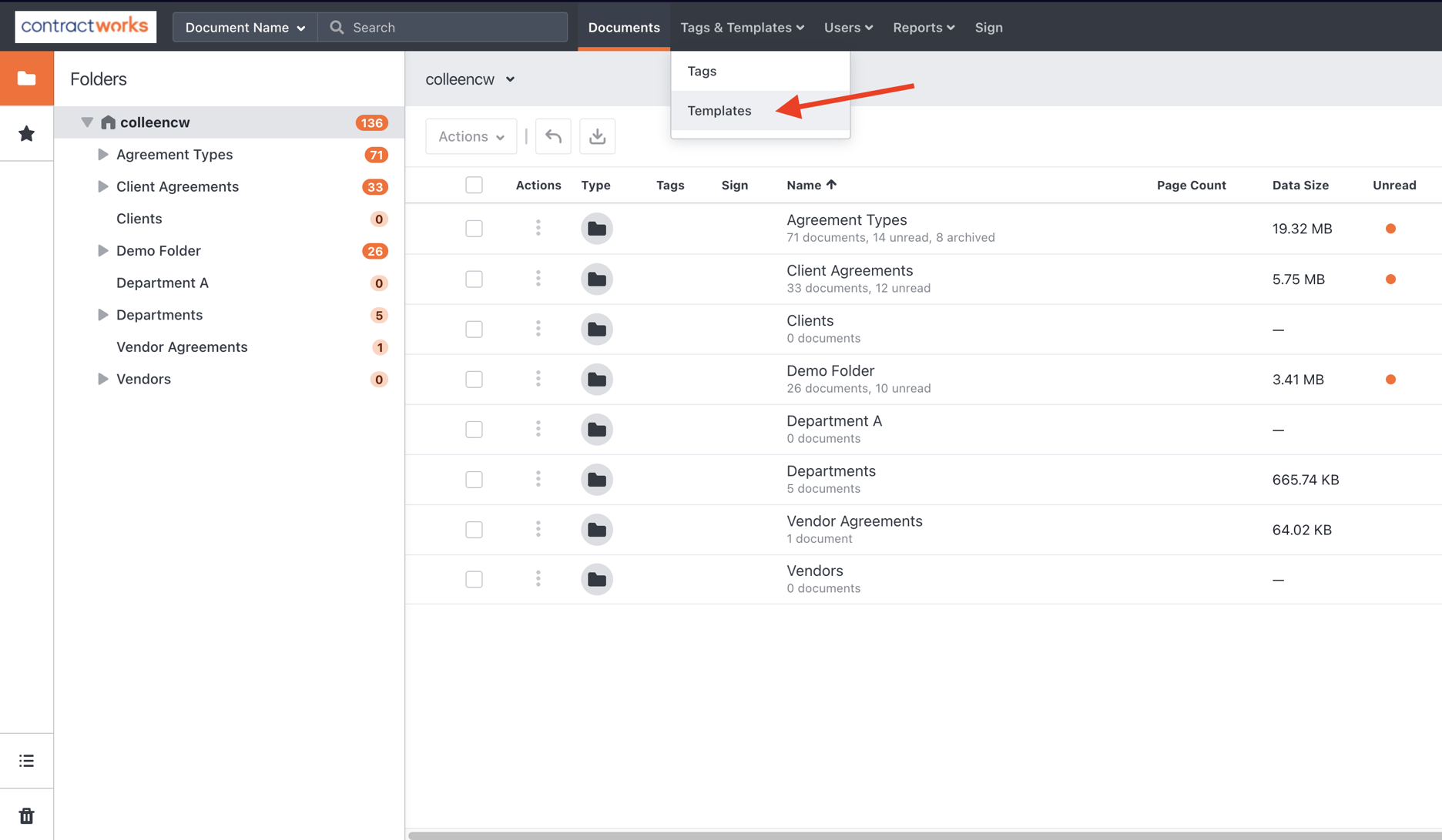
Task: Click the download icon in the toolbar
Action: [x=597, y=136]
